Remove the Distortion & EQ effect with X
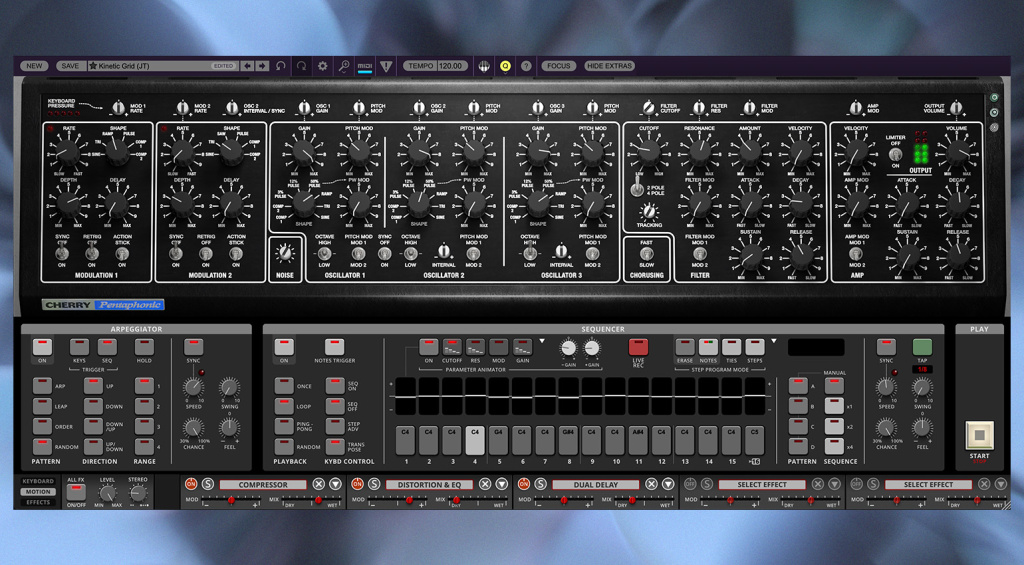1024x565 pixels. click(x=485, y=484)
